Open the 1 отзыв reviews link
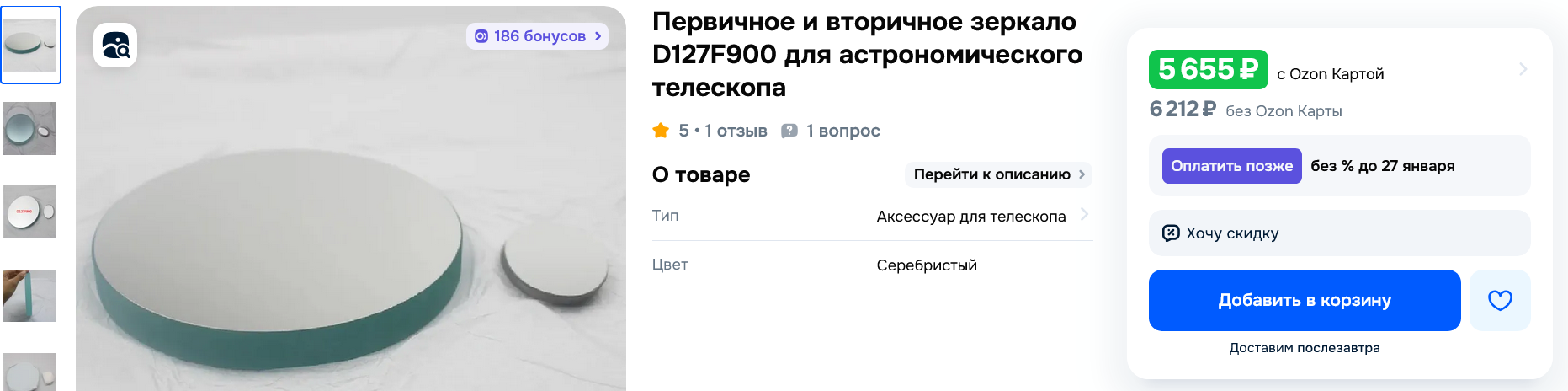The height and width of the screenshot is (391, 1568). coord(736,131)
